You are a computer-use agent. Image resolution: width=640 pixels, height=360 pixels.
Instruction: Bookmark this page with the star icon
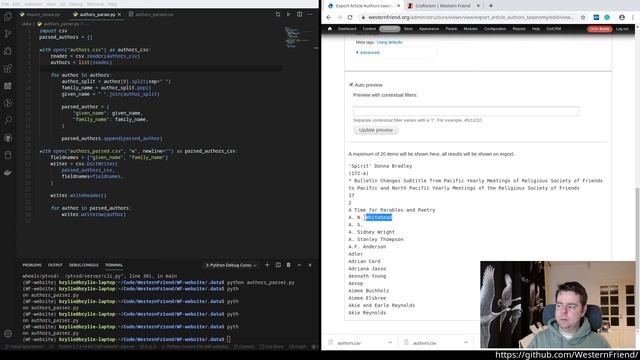click(583, 18)
